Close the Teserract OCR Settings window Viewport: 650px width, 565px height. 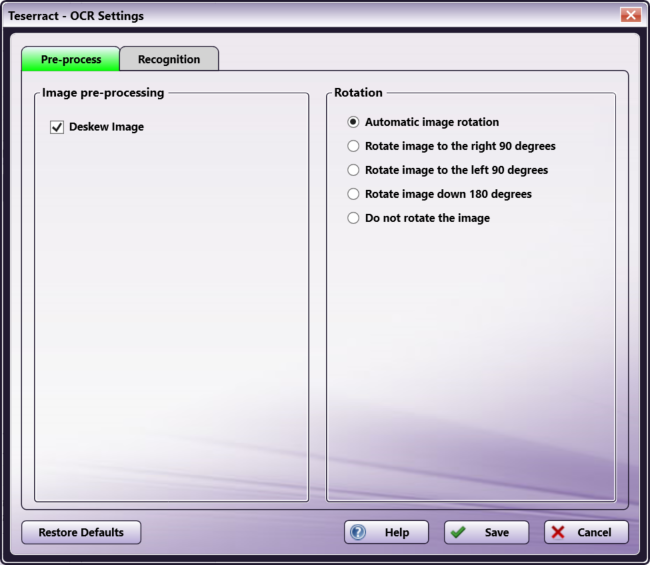(x=631, y=15)
